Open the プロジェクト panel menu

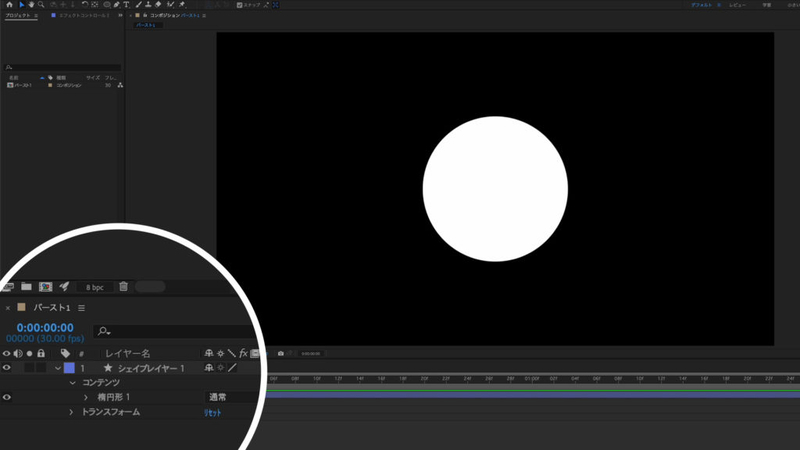tap(36, 15)
